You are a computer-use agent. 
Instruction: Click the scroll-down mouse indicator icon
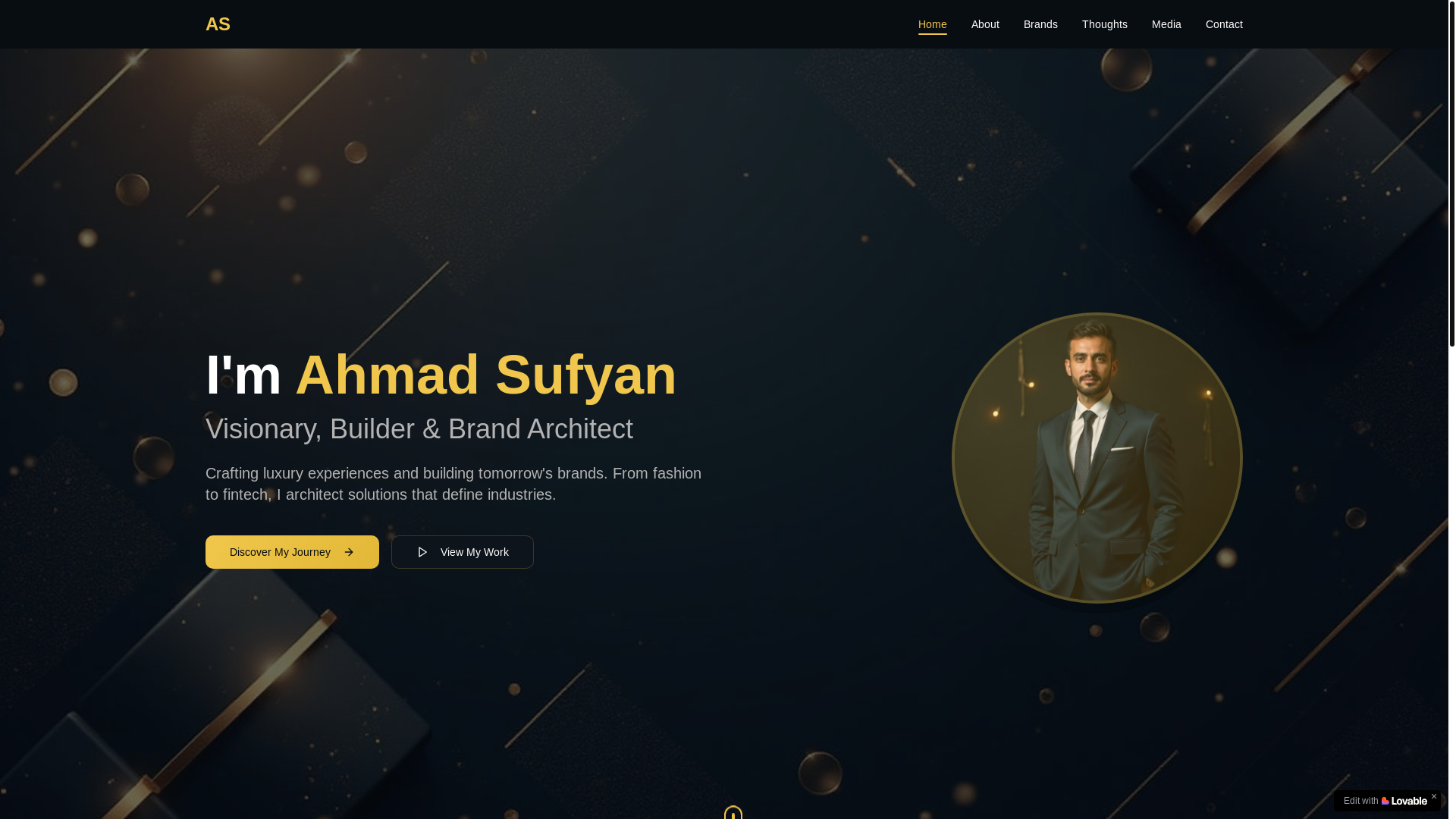(x=733, y=812)
